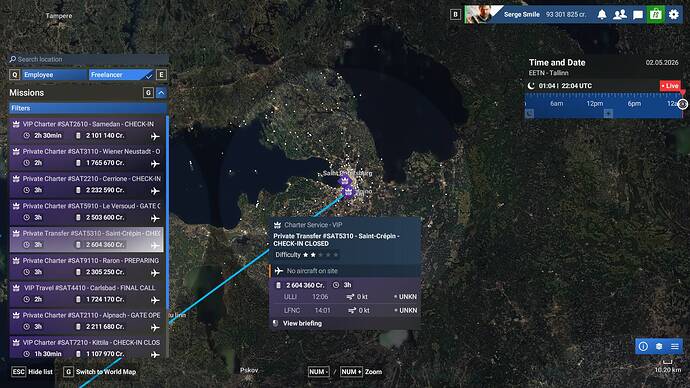Open the map layers icon

click(x=659, y=347)
